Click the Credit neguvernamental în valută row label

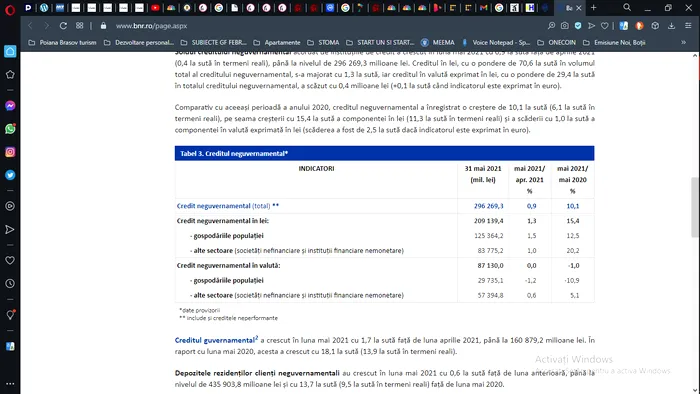(229, 265)
